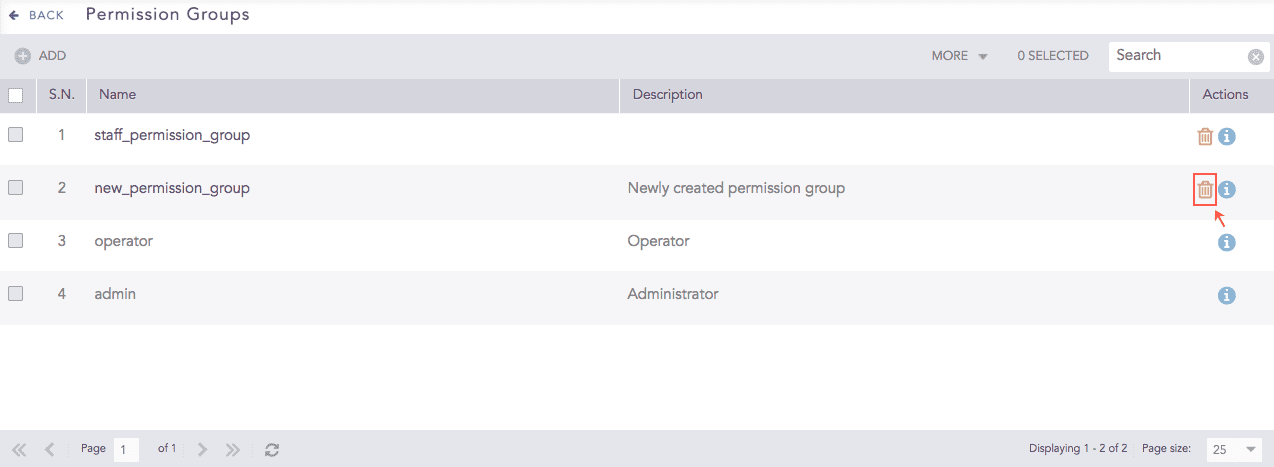The image size is (1274, 467).
Task: View info for the operator group
Action: pos(1227,243)
